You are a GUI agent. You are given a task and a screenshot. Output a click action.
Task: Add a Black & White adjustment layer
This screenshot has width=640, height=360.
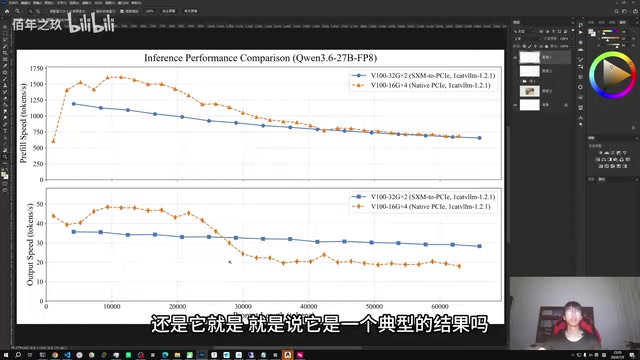click(609, 159)
